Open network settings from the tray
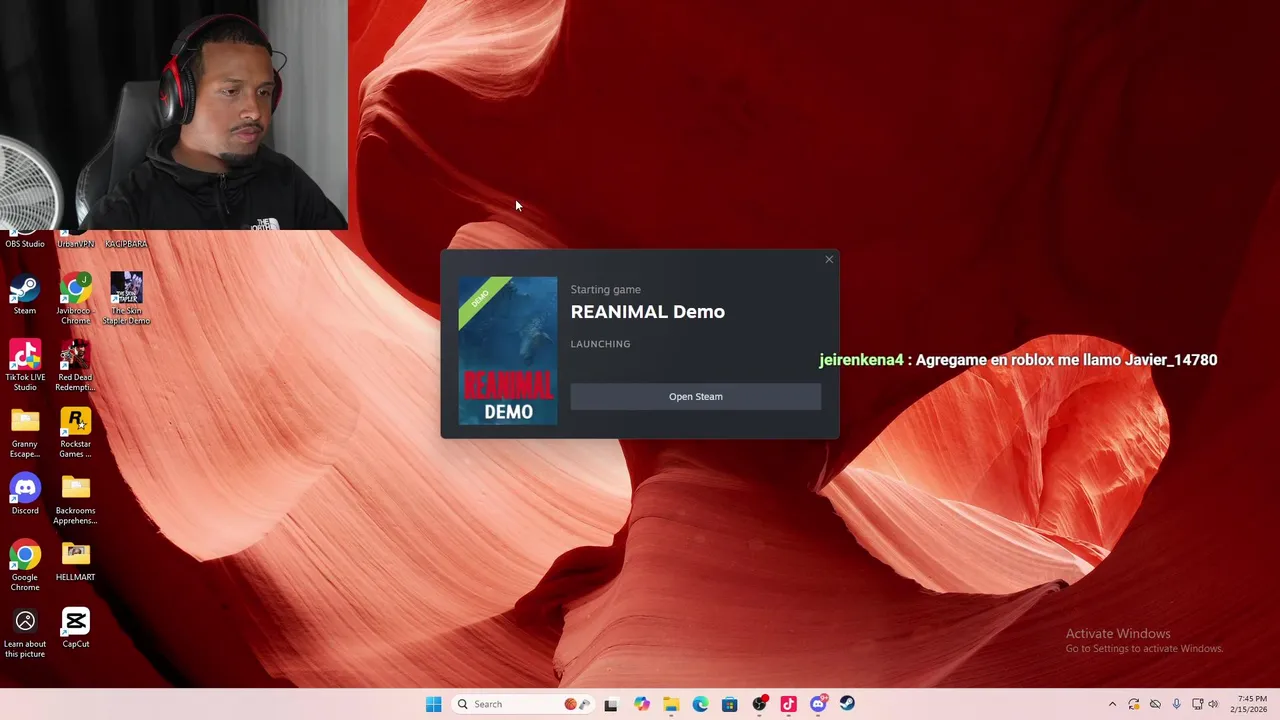1280x720 pixels. (x=1198, y=704)
